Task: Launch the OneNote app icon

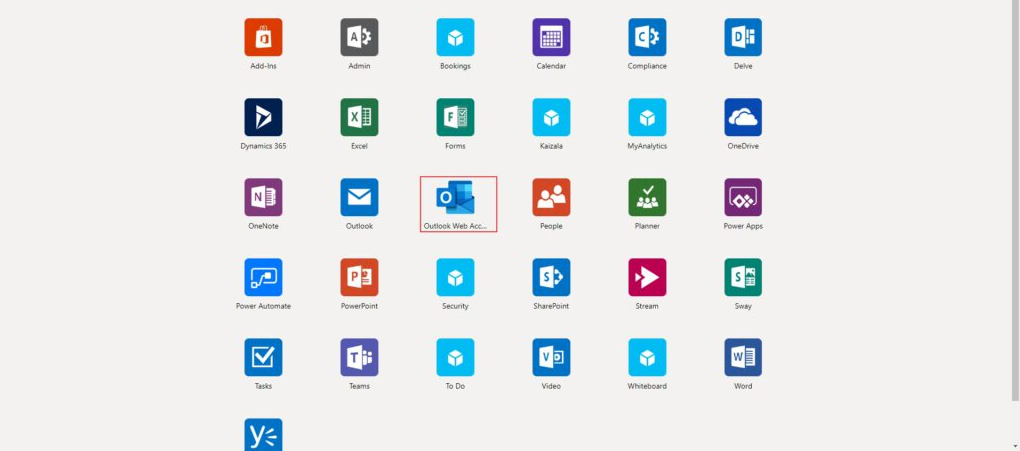Action: click(263, 197)
